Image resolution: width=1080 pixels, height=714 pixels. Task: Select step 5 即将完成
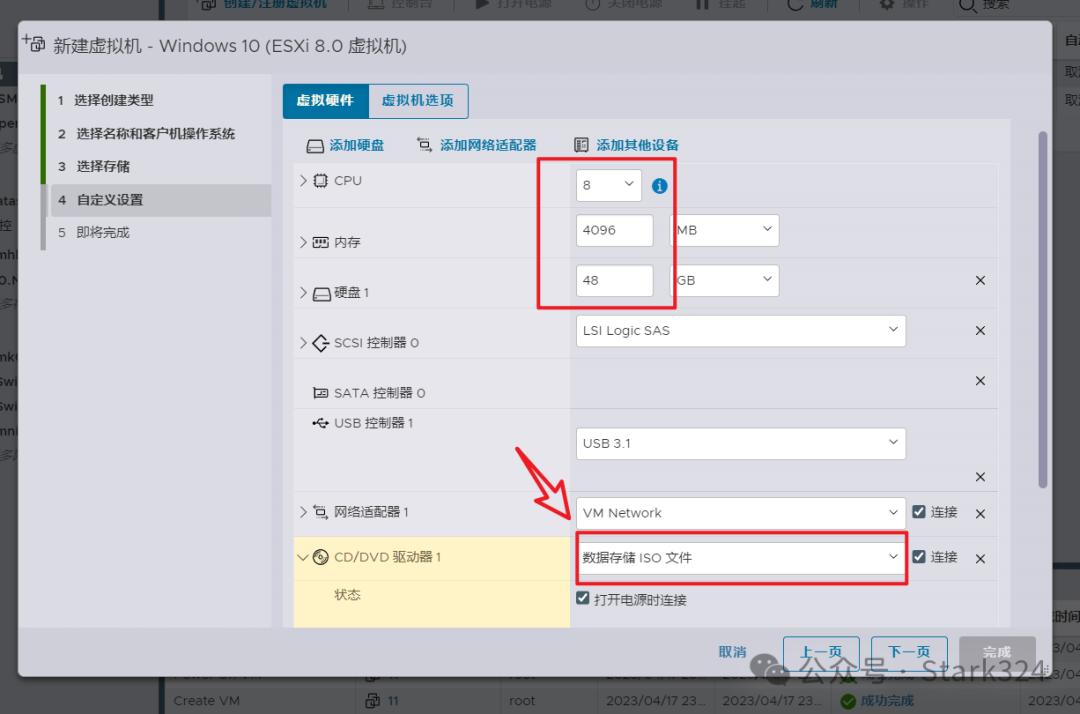158,233
